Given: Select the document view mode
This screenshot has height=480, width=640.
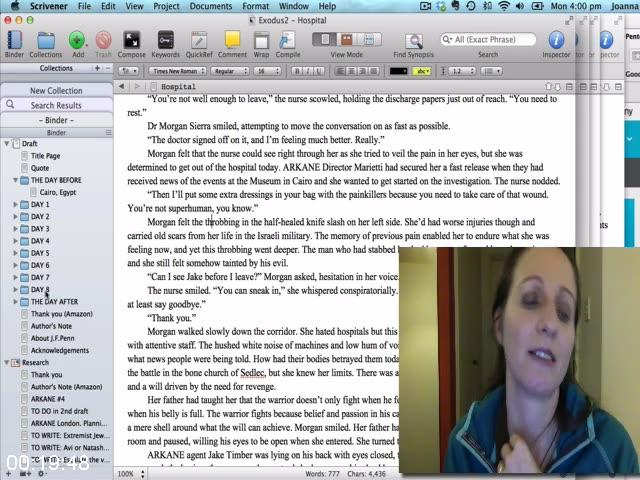Looking at the screenshot, I should click(x=324, y=40).
